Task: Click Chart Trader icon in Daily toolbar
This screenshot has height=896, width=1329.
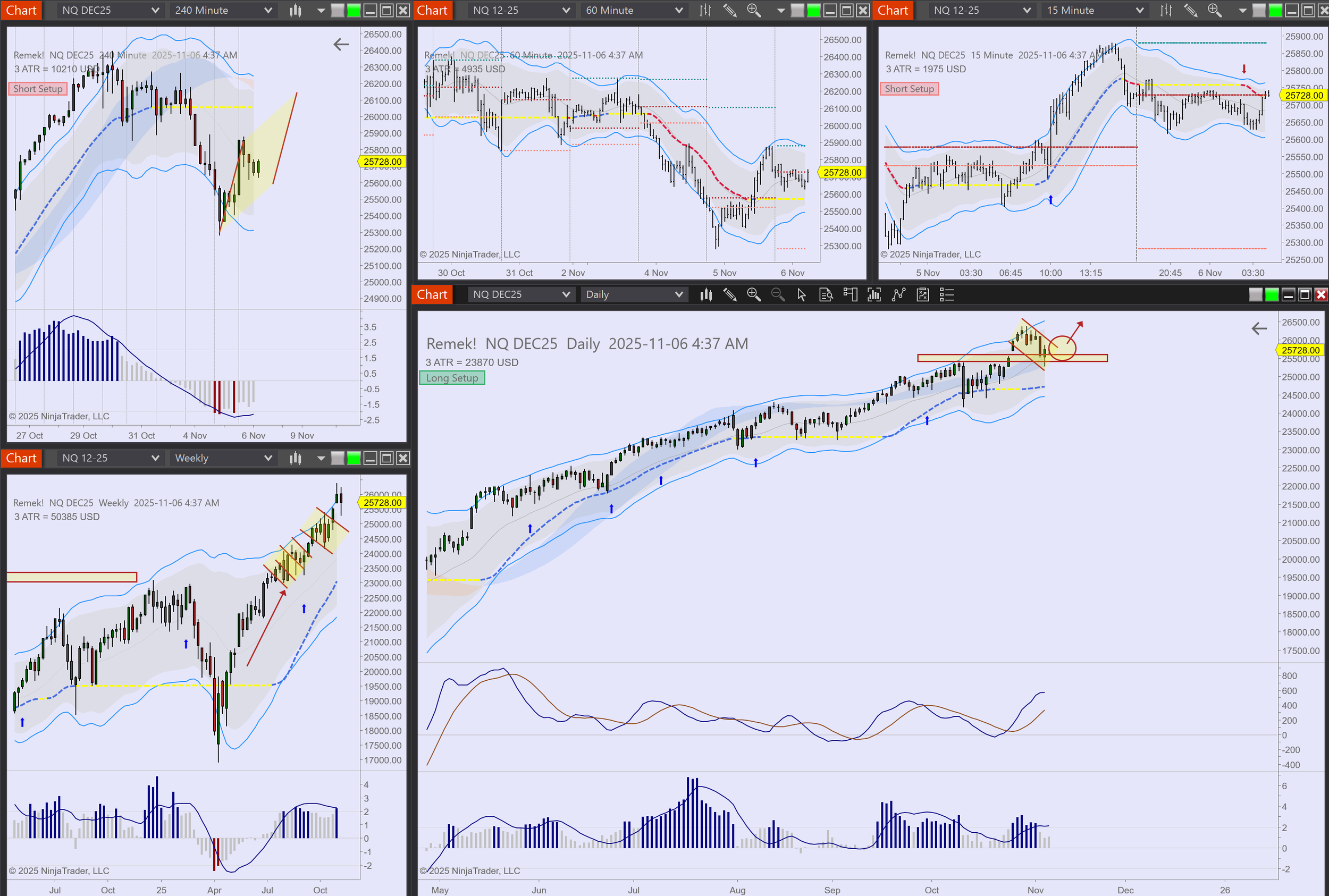Action: point(850,295)
